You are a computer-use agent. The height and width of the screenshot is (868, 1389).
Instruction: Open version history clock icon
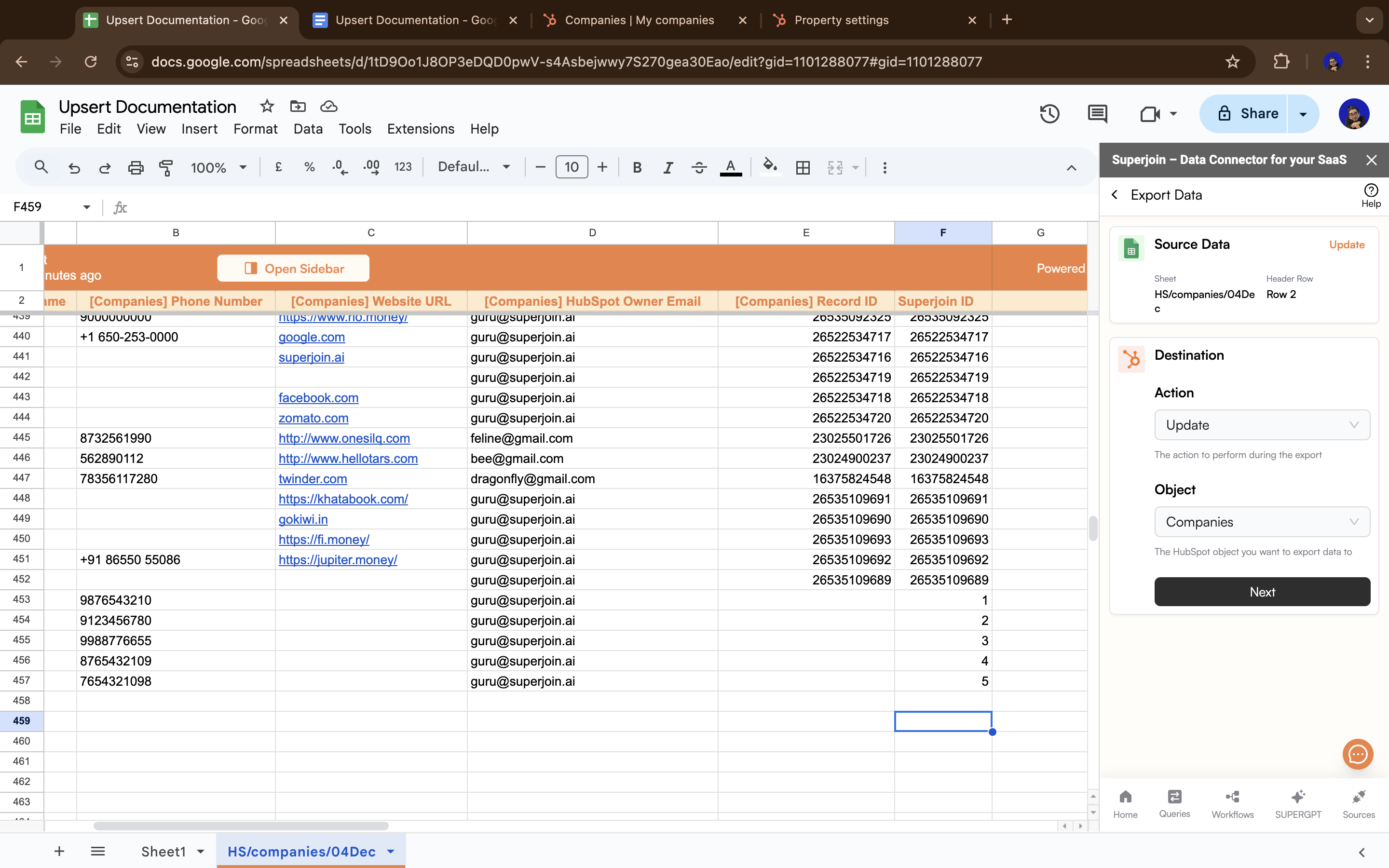coord(1049,114)
